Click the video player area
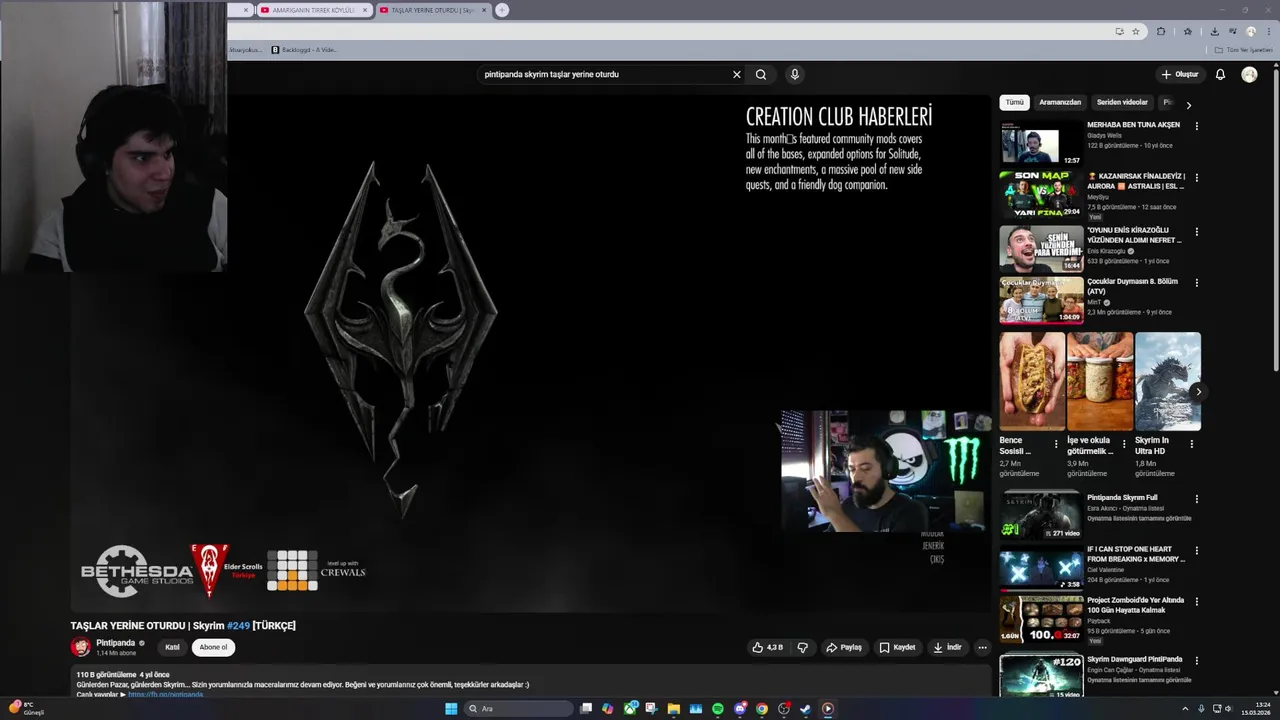The image size is (1280, 720). click(530, 353)
